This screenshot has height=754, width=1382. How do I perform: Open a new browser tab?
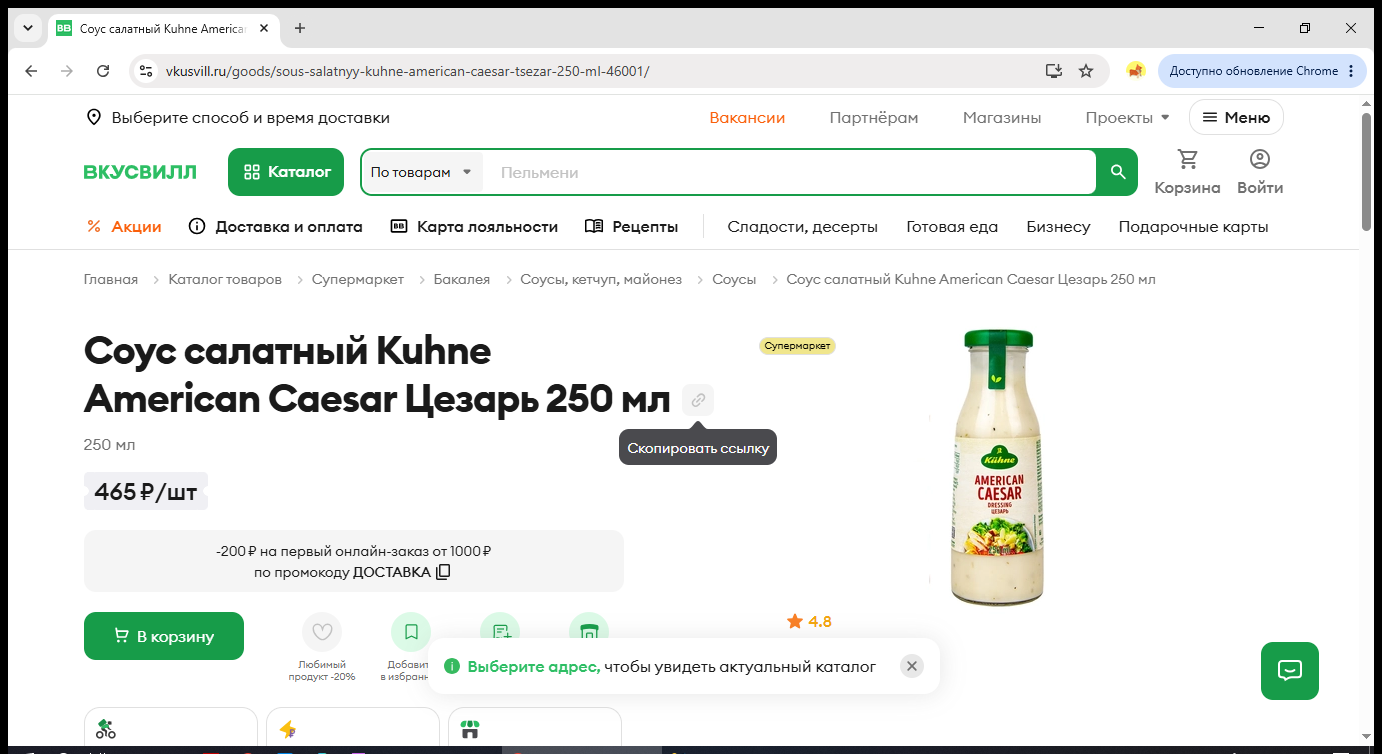pyautogui.click(x=300, y=28)
